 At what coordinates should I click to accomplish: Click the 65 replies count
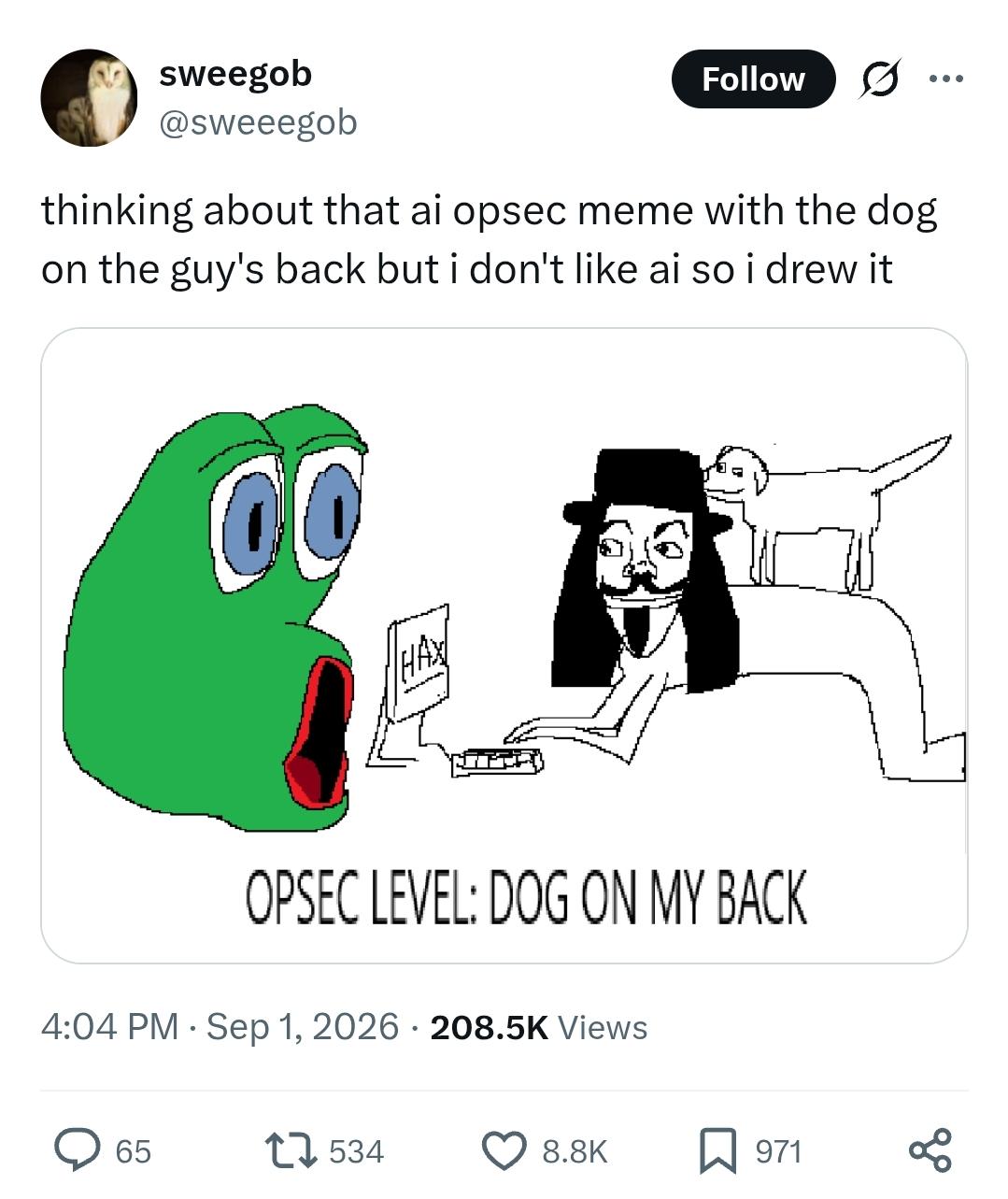pos(133,1151)
